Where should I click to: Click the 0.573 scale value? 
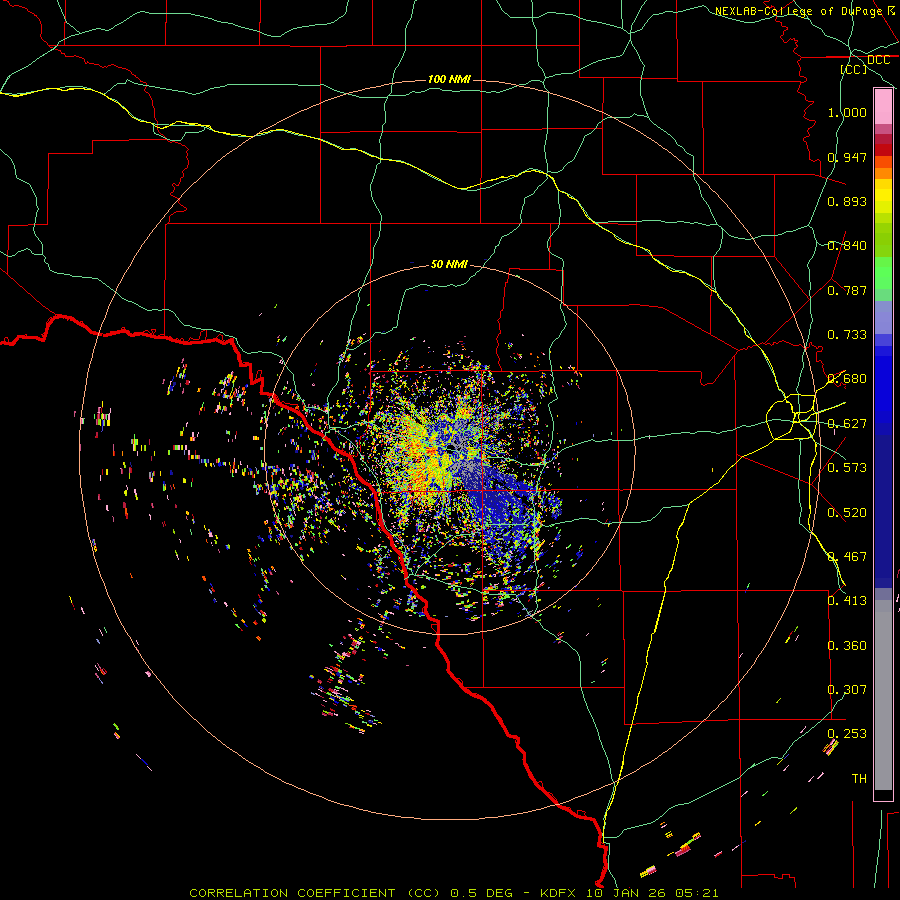[x=847, y=468]
